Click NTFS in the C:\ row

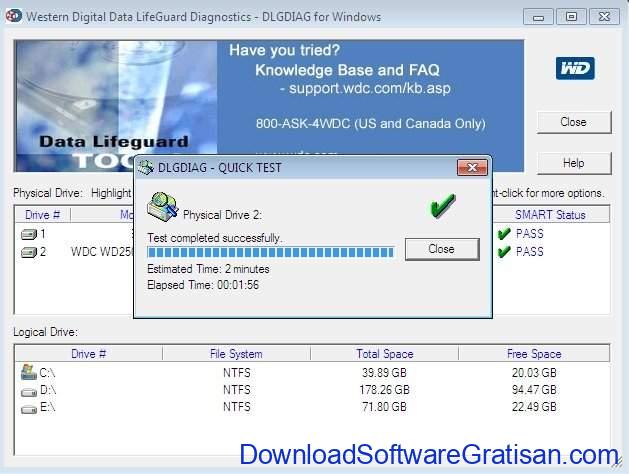[x=237, y=373]
